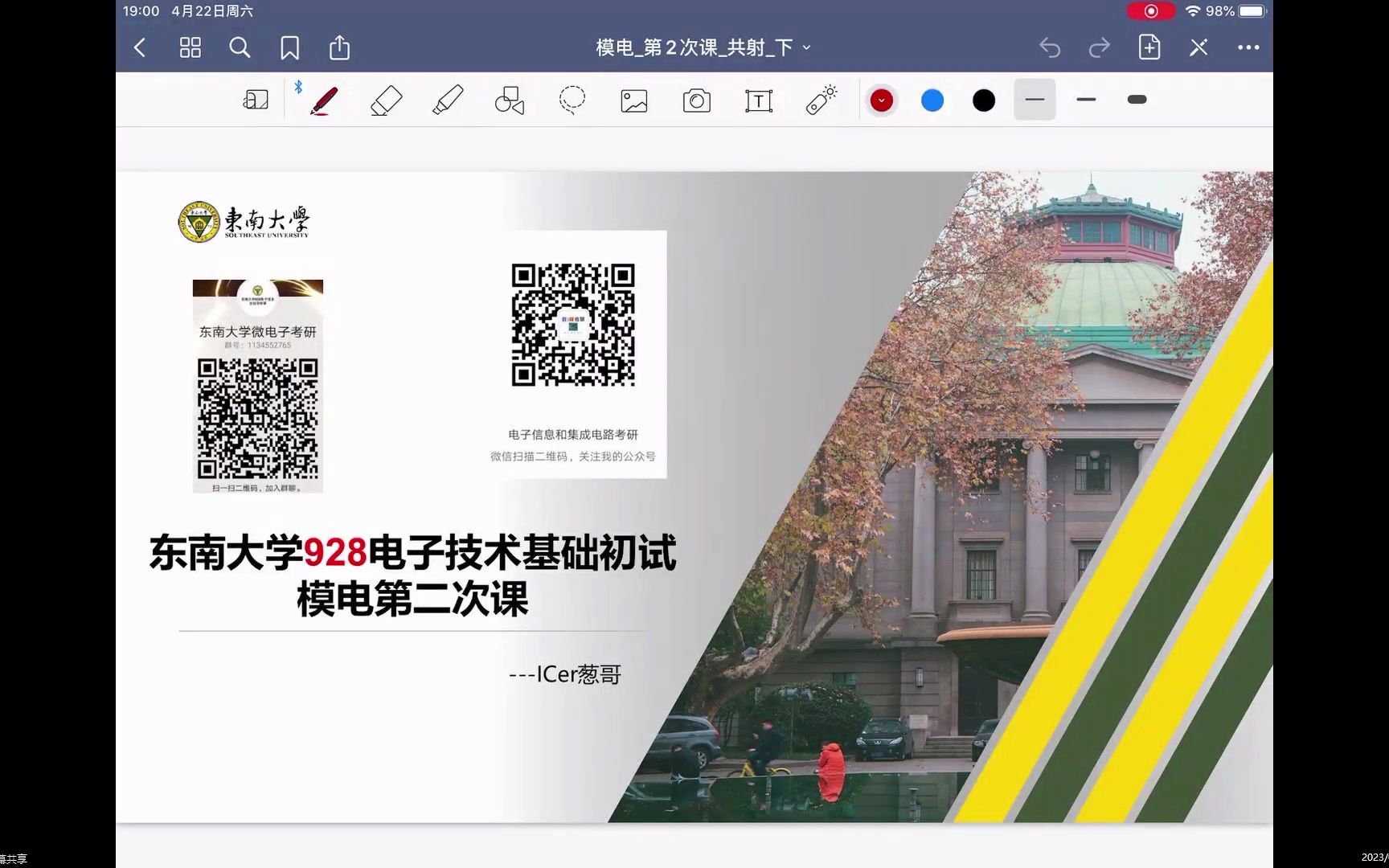This screenshot has width=1389, height=868.
Task: Undo the last action
Action: 1051,47
